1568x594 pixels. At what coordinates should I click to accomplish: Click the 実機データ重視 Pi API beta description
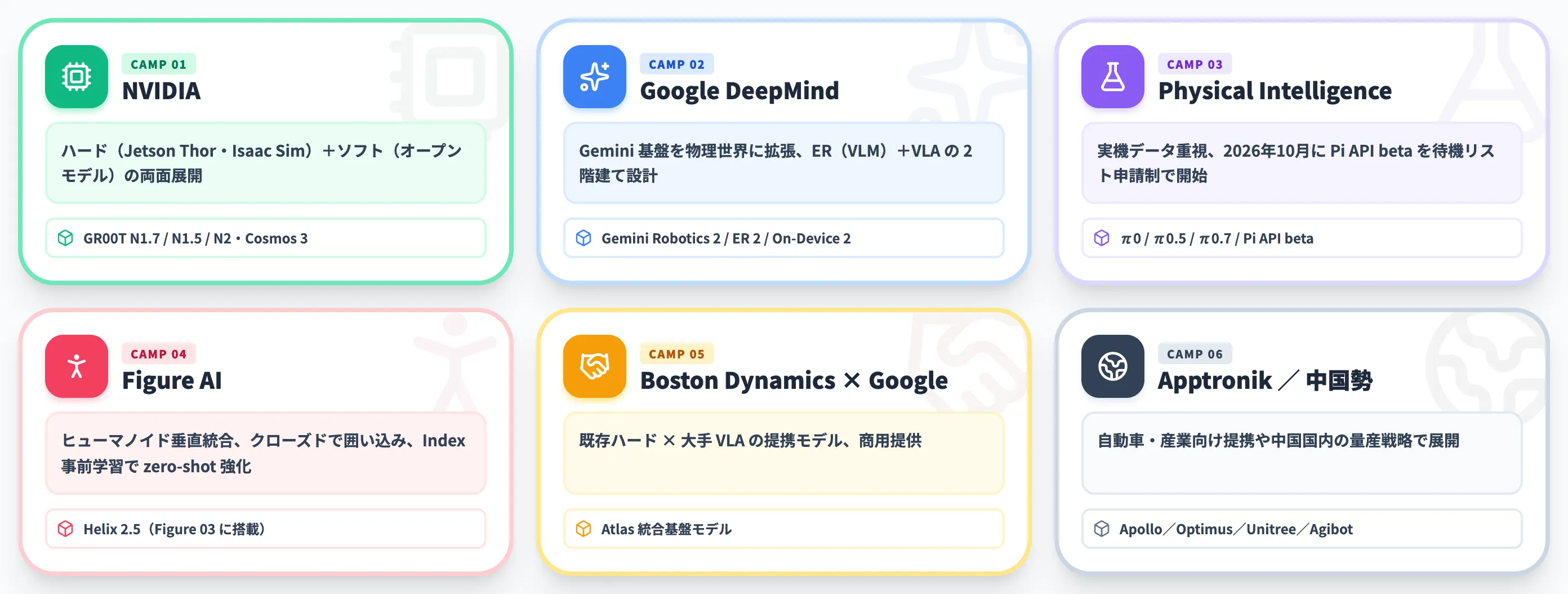(x=1302, y=163)
